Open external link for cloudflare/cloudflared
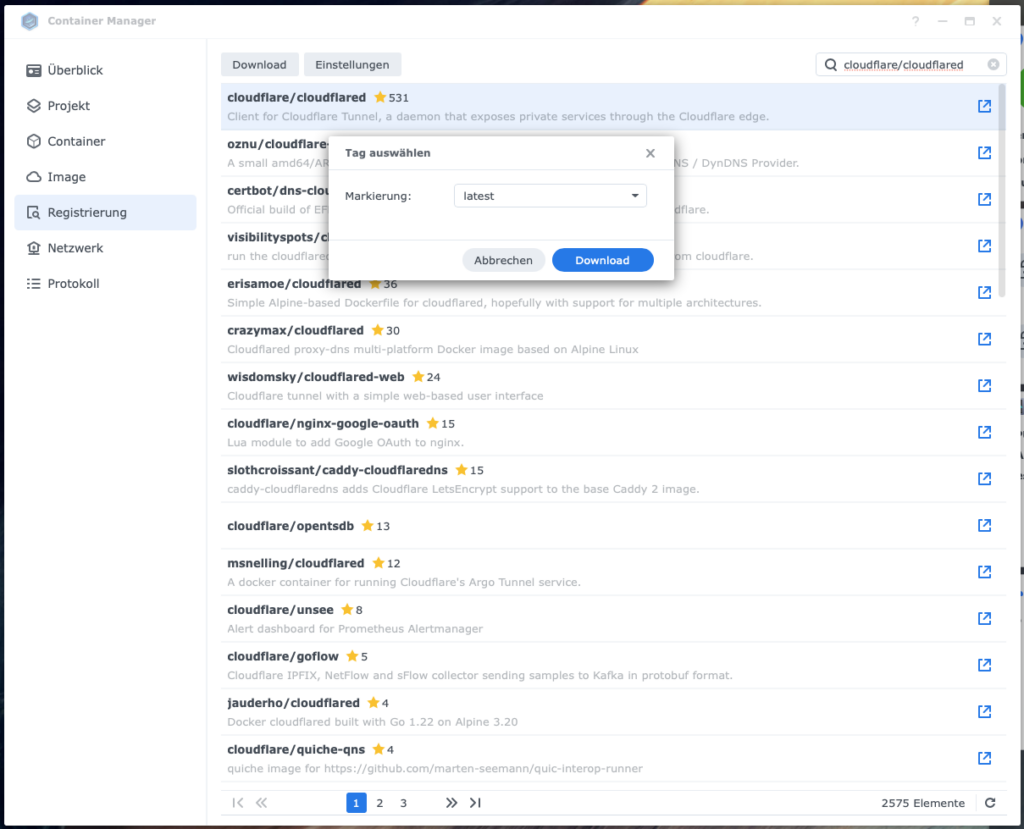The image size is (1024, 829). [984, 106]
